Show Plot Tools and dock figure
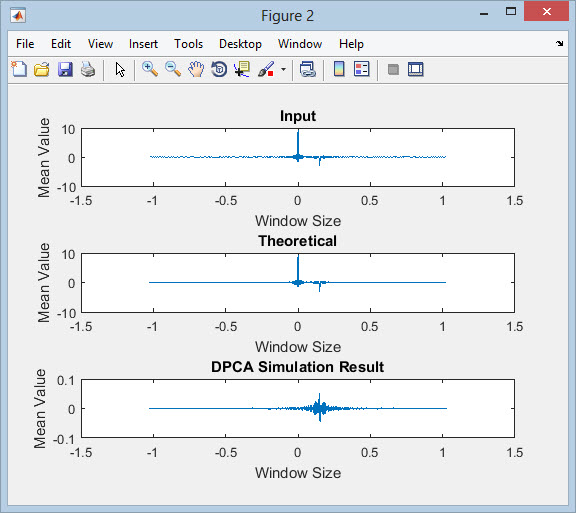Screen dimensions: 576x513 [415, 69]
